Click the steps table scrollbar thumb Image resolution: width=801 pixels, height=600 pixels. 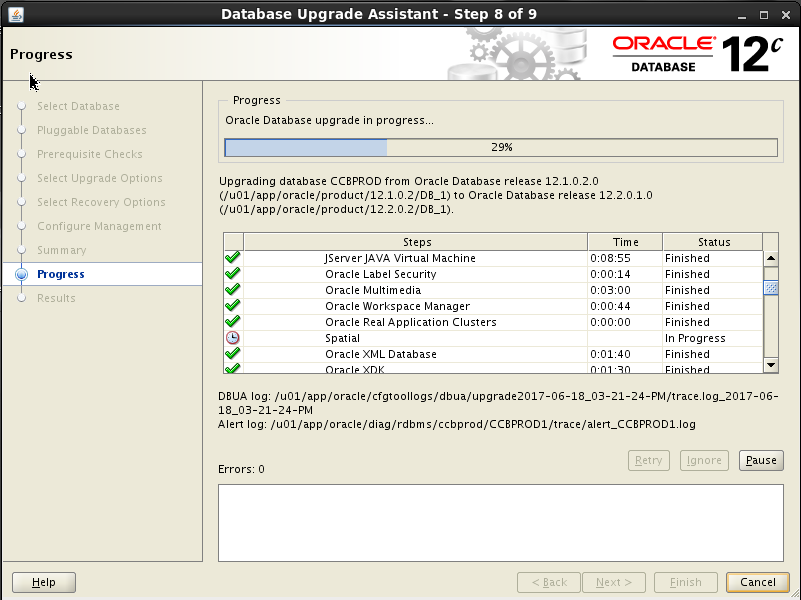771,287
